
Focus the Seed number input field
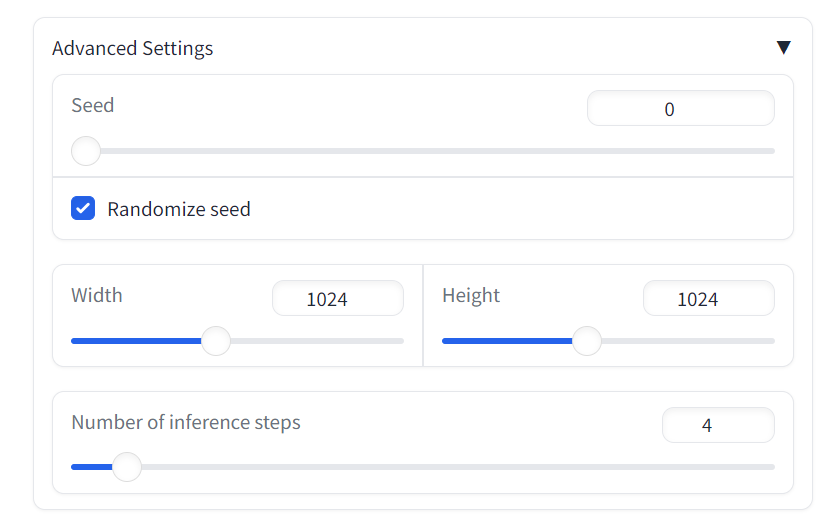click(680, 109)
